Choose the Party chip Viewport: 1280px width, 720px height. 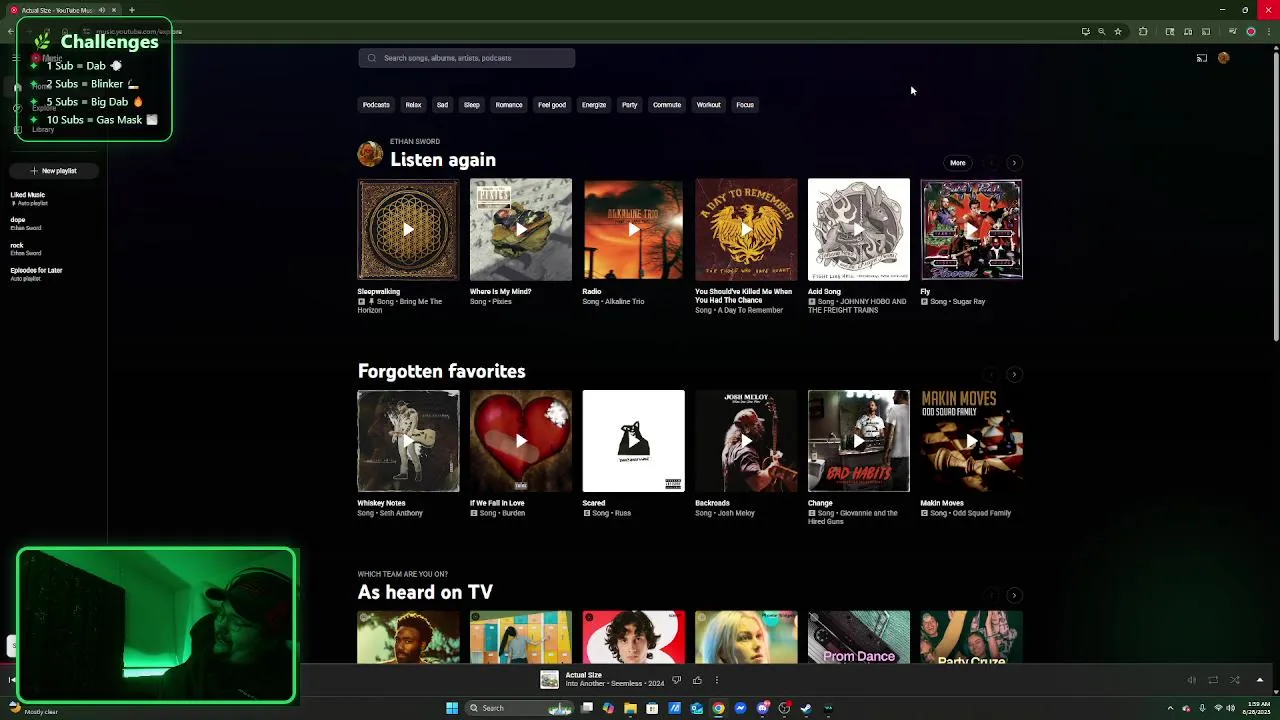(x=629, y=105)
